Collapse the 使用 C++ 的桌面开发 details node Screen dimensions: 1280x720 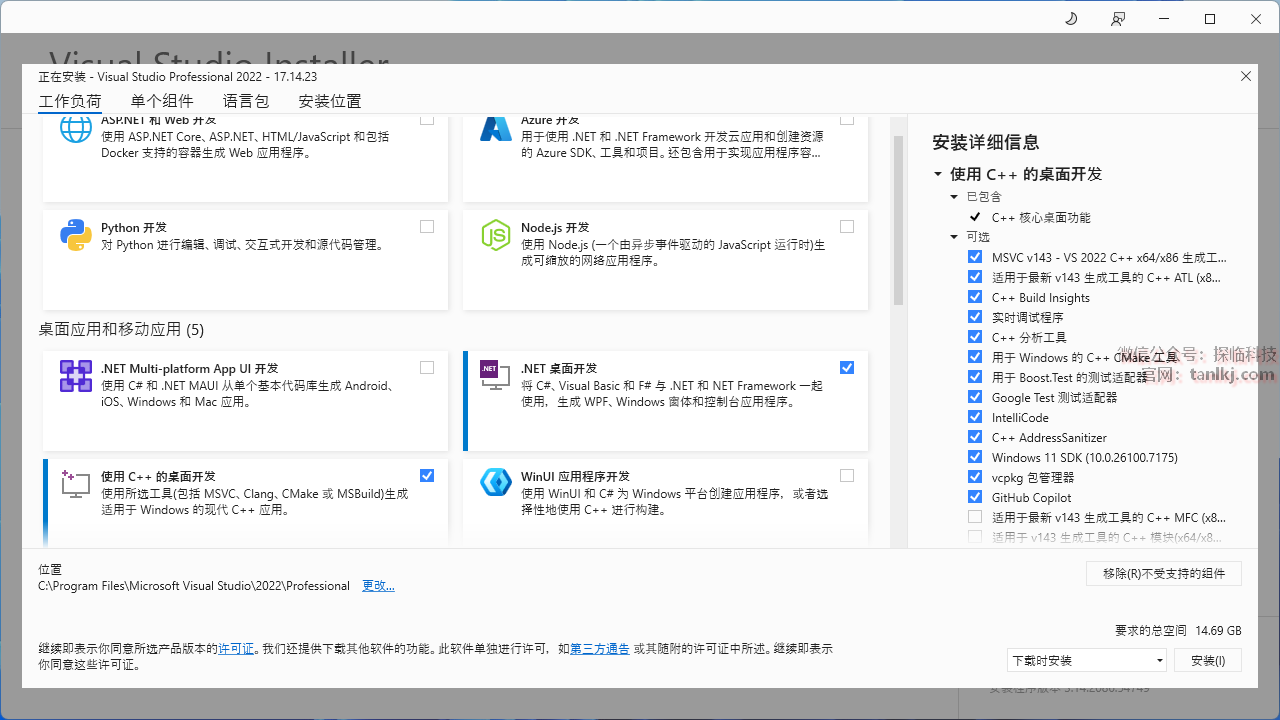(938, 174)
